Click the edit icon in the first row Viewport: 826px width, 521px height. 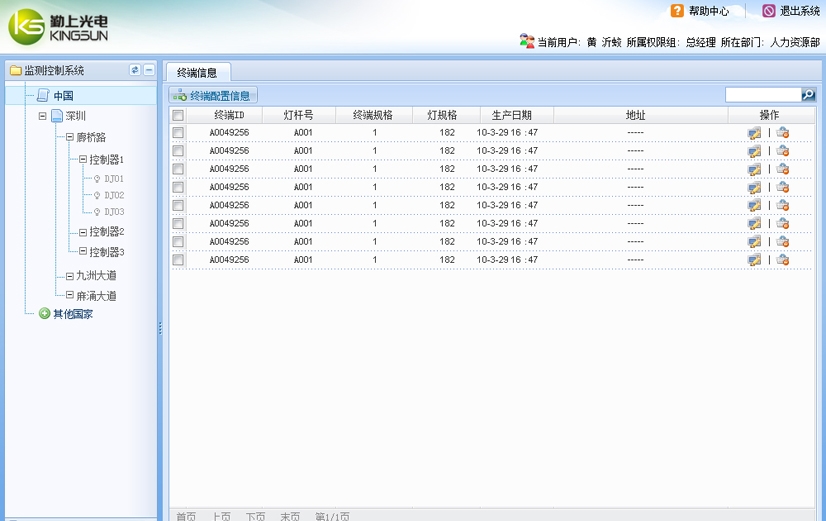[x=754, y=133]
